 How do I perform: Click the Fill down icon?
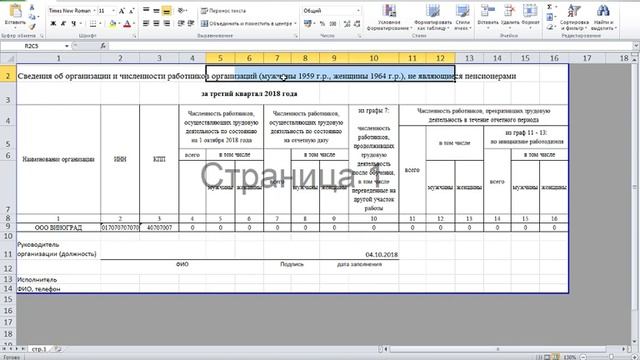(x=550, y=17)
